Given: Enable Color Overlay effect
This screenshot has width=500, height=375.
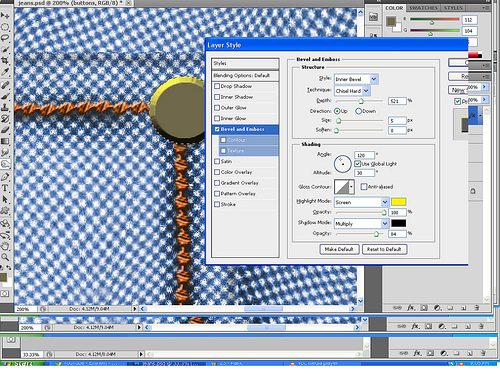Looking at the screenshot, I should (x=217, y=172).
